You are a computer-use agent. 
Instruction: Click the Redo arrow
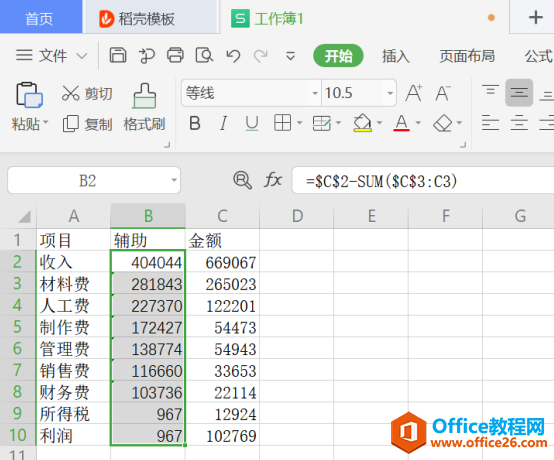click(261, 55)
